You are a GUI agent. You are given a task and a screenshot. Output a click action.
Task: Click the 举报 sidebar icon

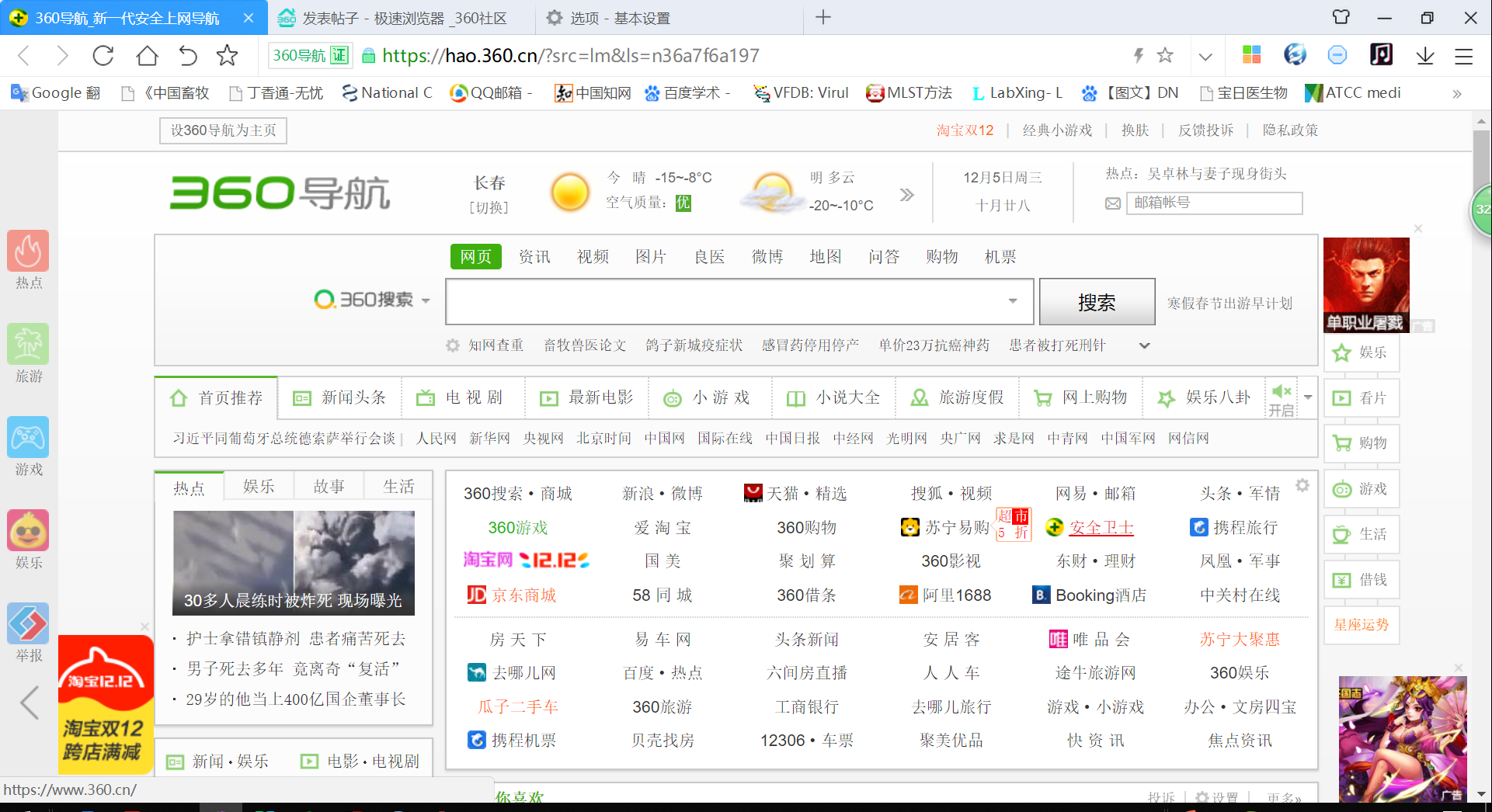[28, 623]
